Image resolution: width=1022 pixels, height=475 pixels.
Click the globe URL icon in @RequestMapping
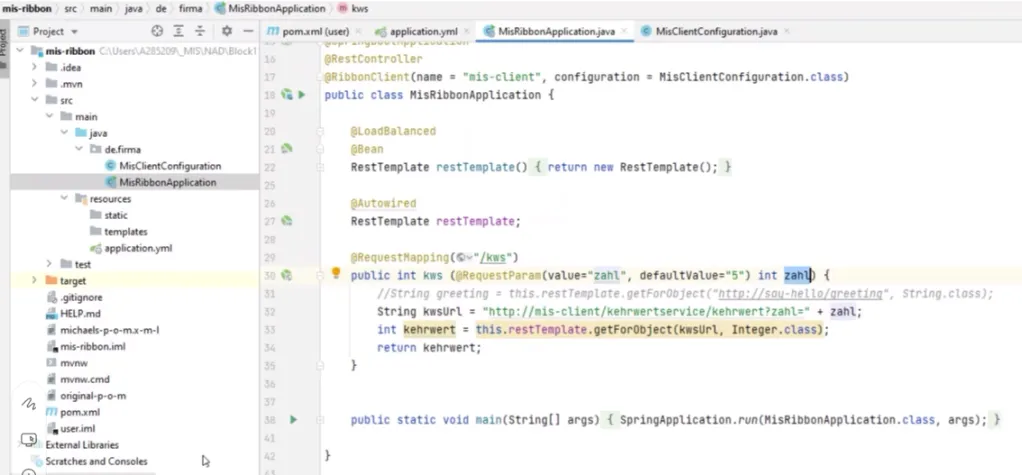pos(462,257)
